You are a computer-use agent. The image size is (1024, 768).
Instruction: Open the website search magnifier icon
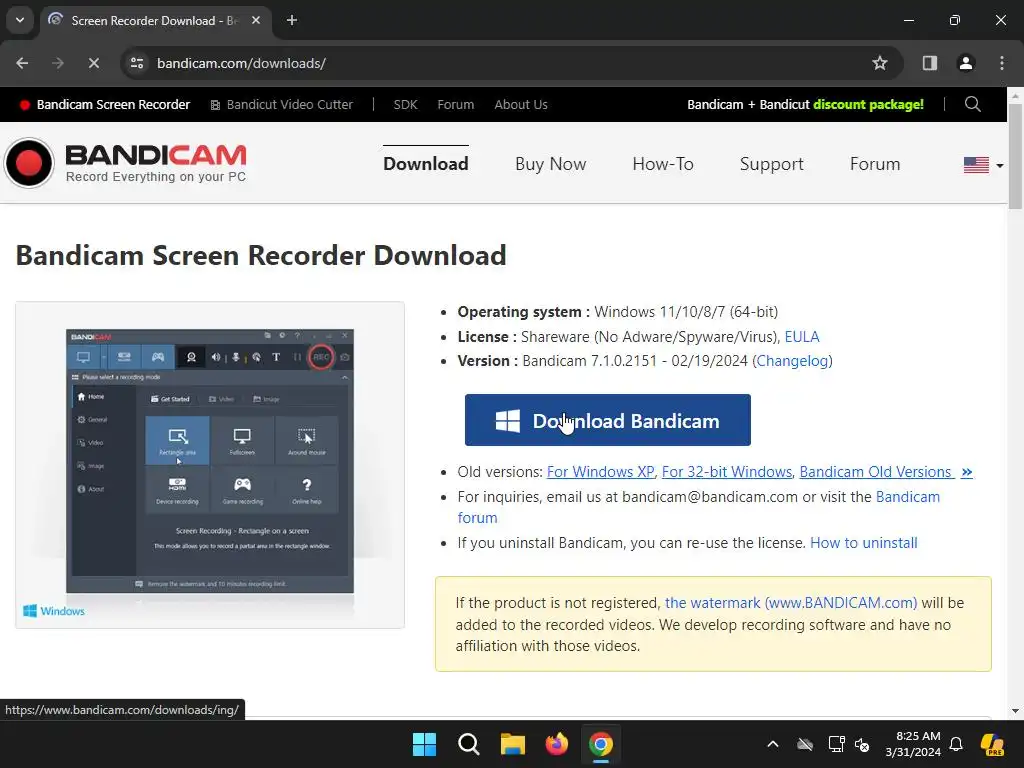click(972, 104)
